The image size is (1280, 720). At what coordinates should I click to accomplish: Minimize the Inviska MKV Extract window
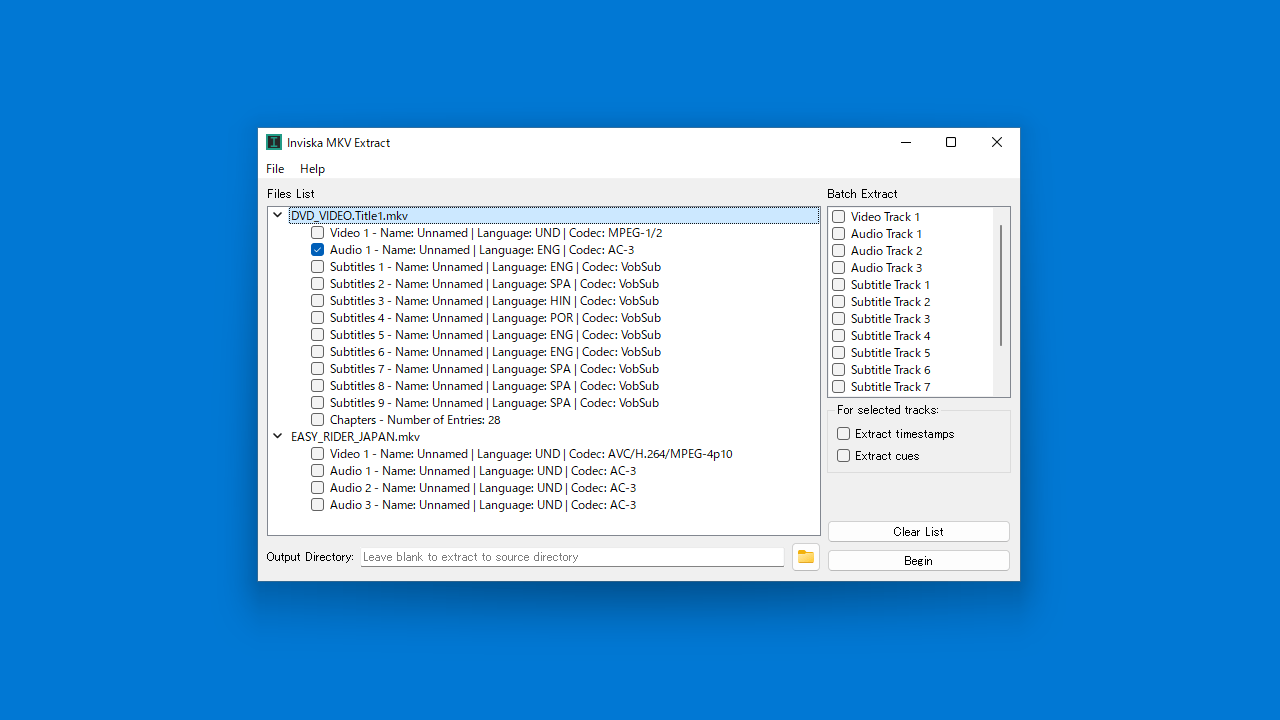[906, 142]
